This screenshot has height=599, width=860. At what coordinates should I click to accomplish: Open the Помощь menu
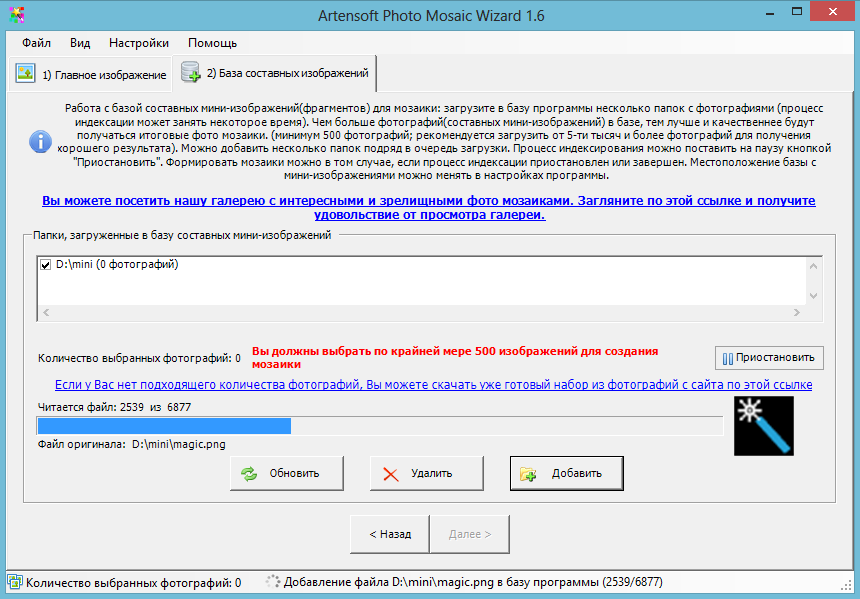[212, 43]
